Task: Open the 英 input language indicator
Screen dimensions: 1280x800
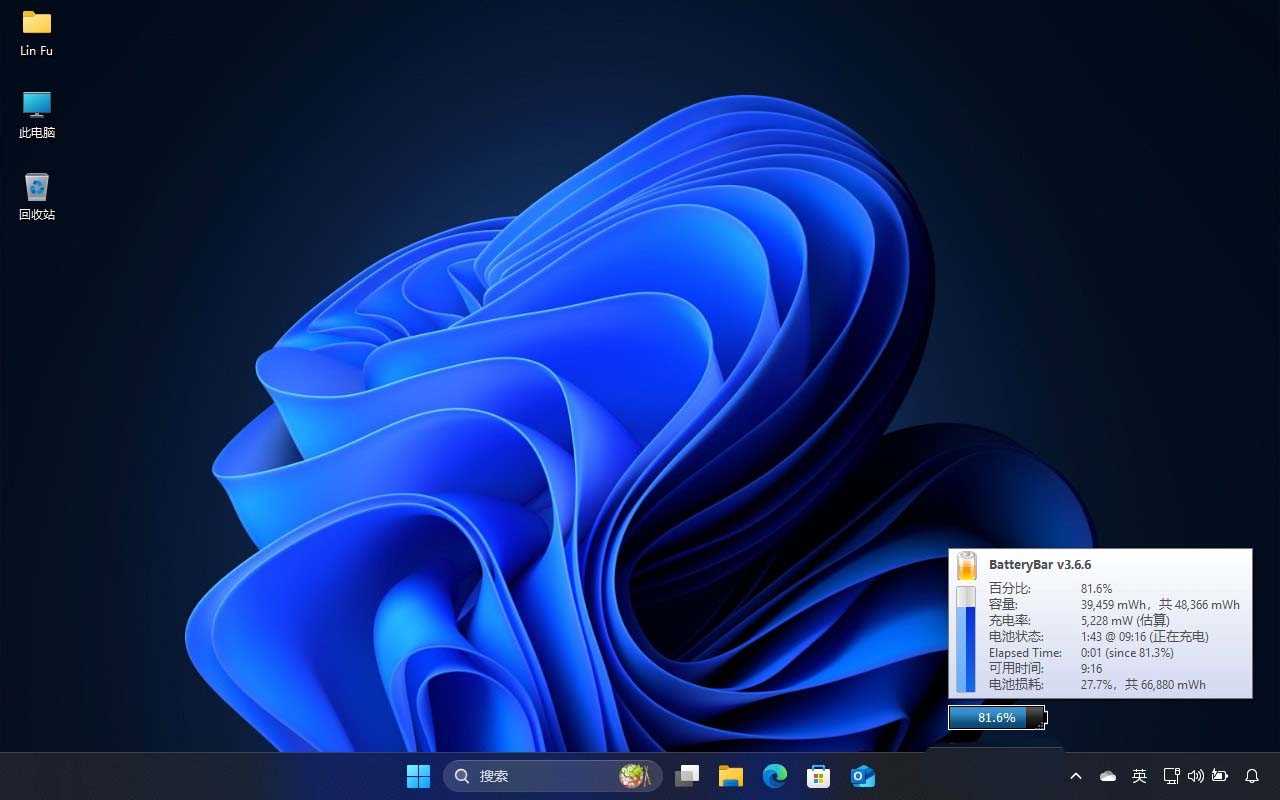Action: point(1139,775)
